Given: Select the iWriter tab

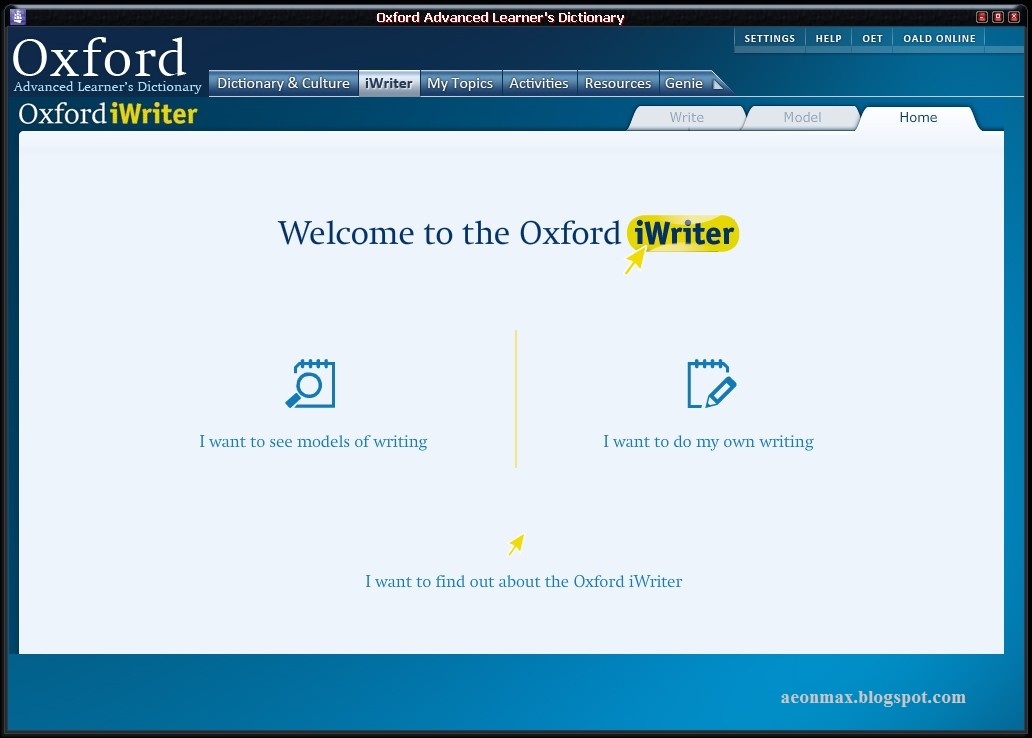Looking at the screenshot, I should pyautogui.click(x=389, y=84).
